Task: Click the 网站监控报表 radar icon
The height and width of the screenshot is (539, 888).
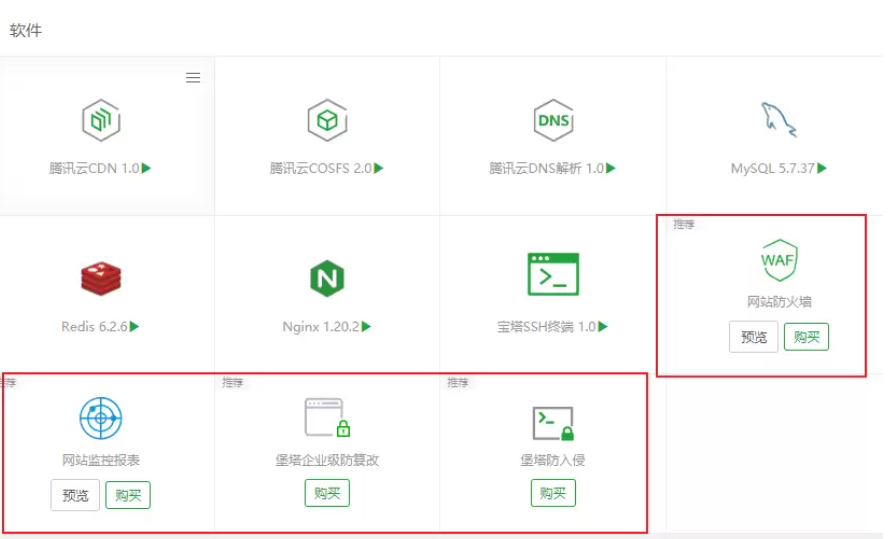Action: (100, 416)
